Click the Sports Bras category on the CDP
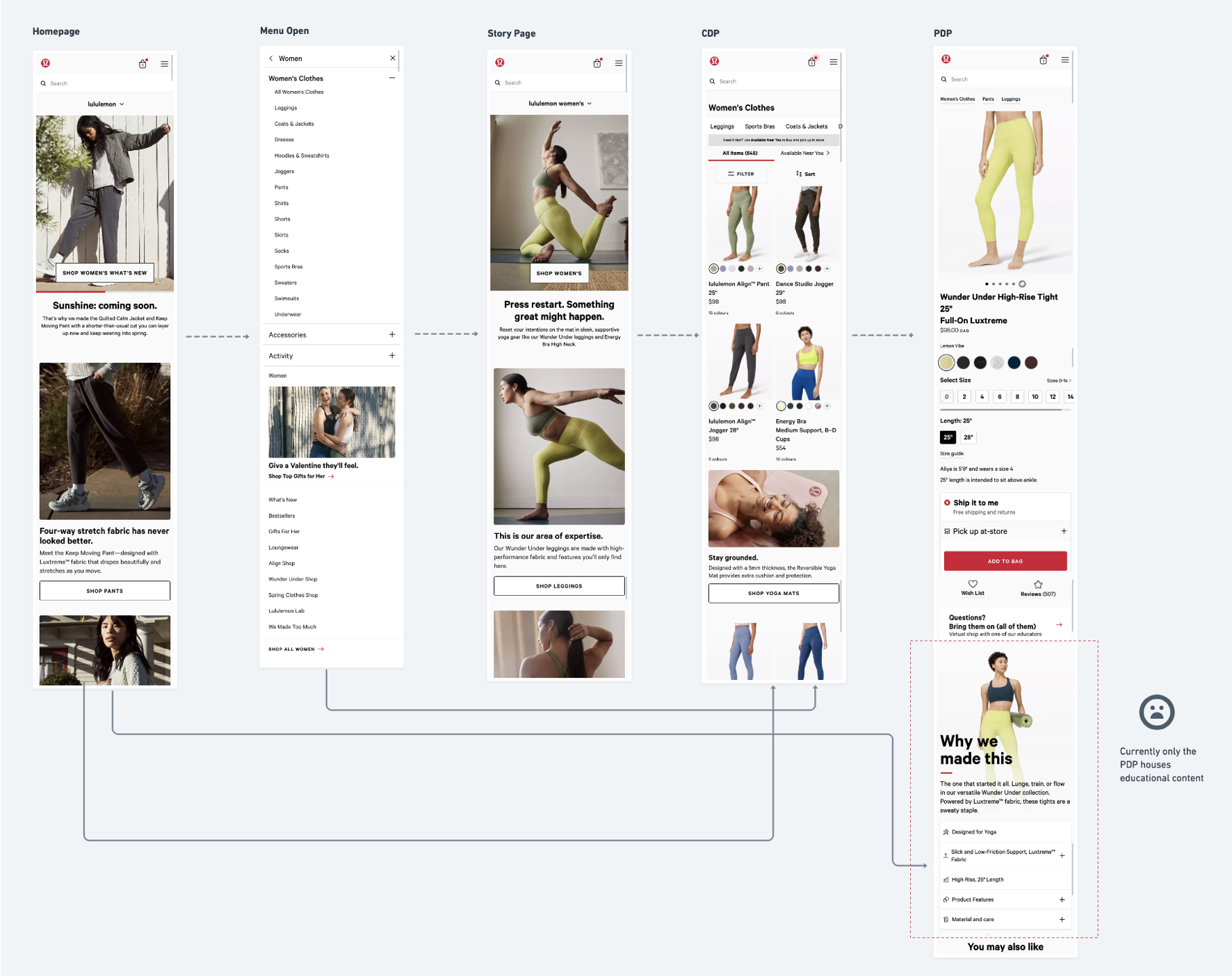1232x976 pixels. (759, 127)
